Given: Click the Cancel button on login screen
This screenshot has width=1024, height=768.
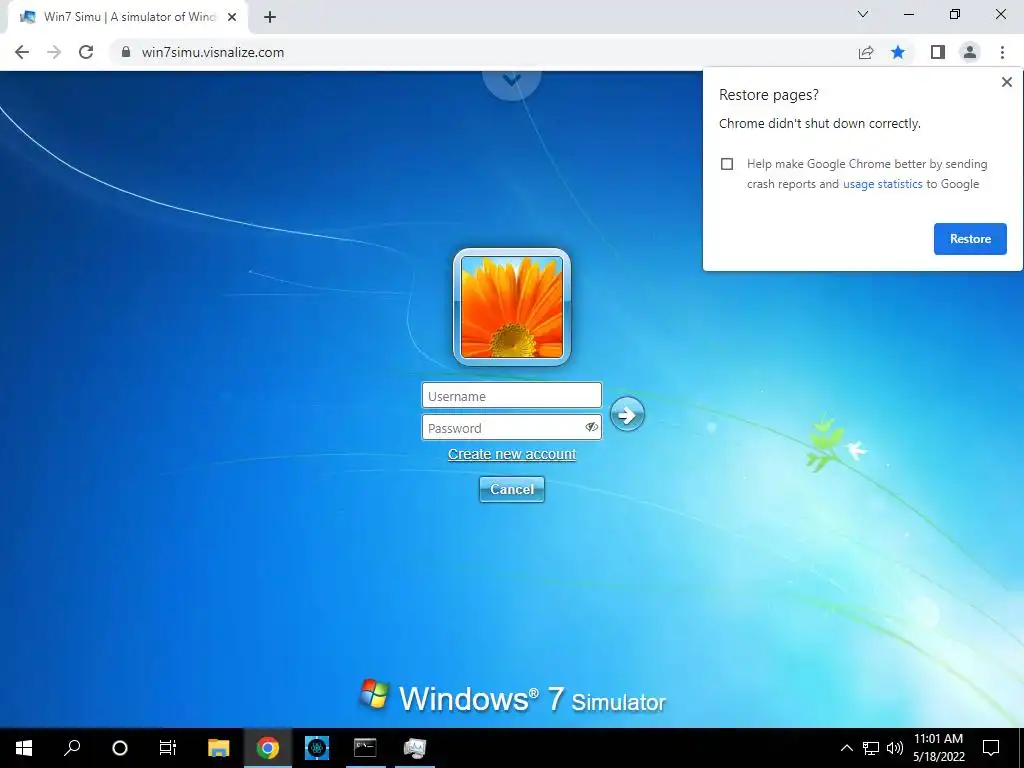Looking at the screenshot, I should [x=512, y=489].
